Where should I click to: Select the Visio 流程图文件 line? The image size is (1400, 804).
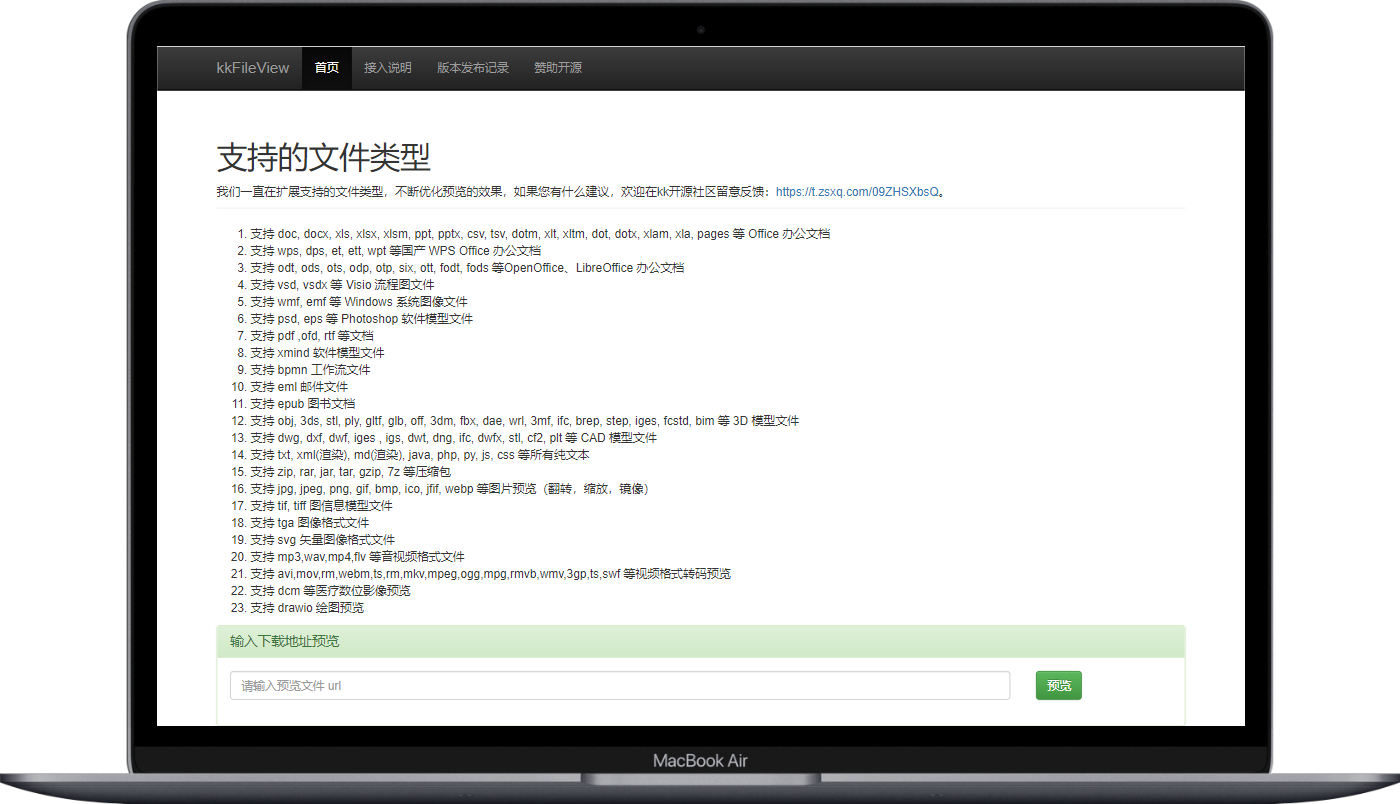pos(342,285)
